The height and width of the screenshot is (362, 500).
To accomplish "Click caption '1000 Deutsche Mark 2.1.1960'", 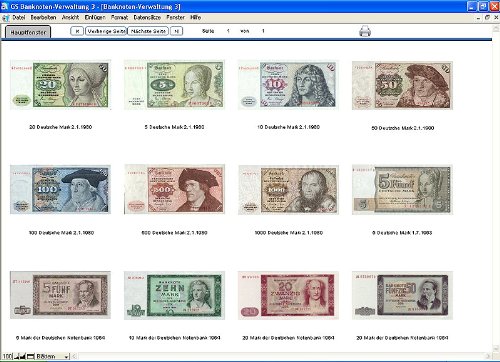I will (x=289, y=233).
